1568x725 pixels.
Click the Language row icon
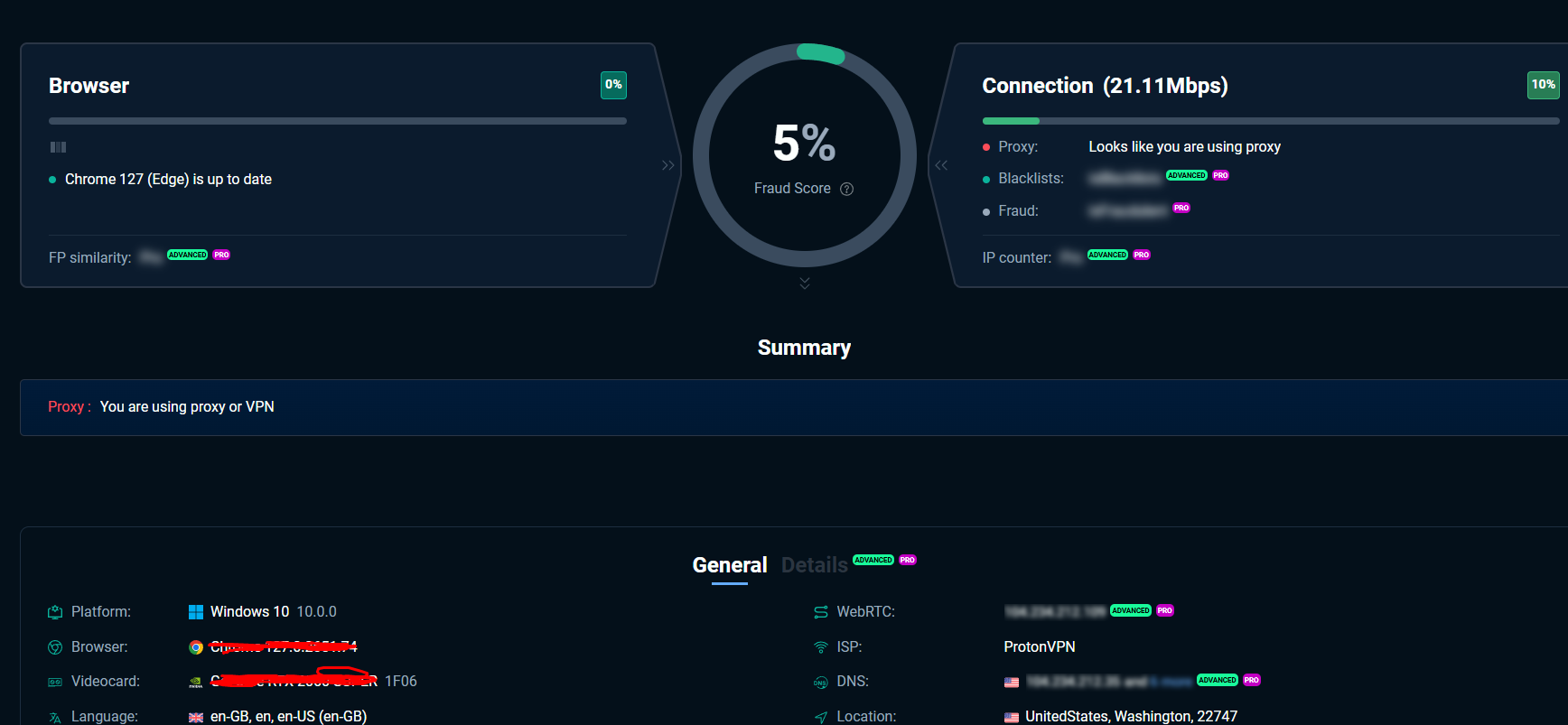(55, 717)
